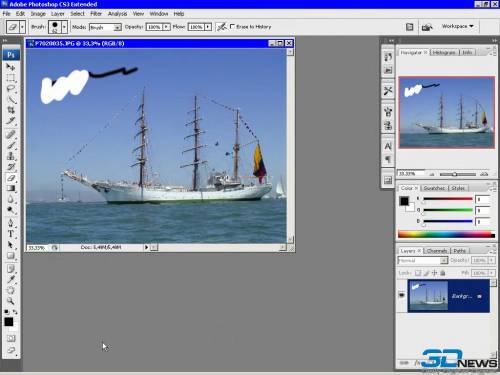
Task: Toggle airbrush mode in options bar
Action: (x=221, y=27)
